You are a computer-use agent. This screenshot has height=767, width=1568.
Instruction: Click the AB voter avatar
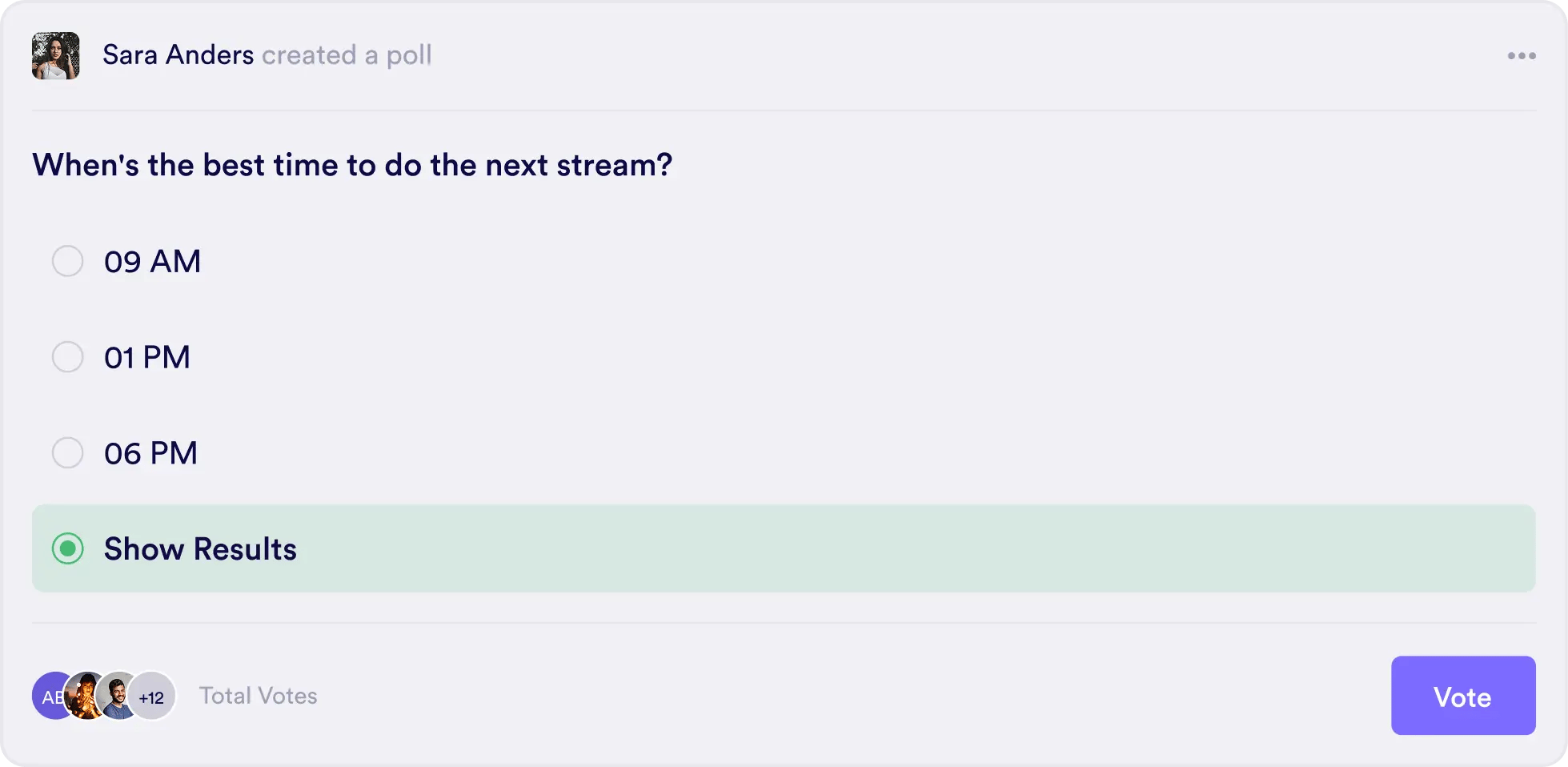52,696
